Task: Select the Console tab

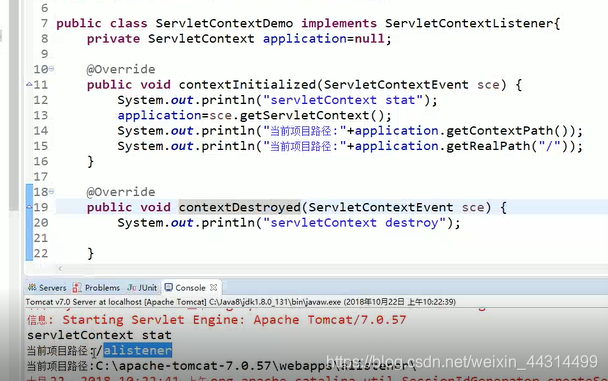Action: tap(191, 288)
